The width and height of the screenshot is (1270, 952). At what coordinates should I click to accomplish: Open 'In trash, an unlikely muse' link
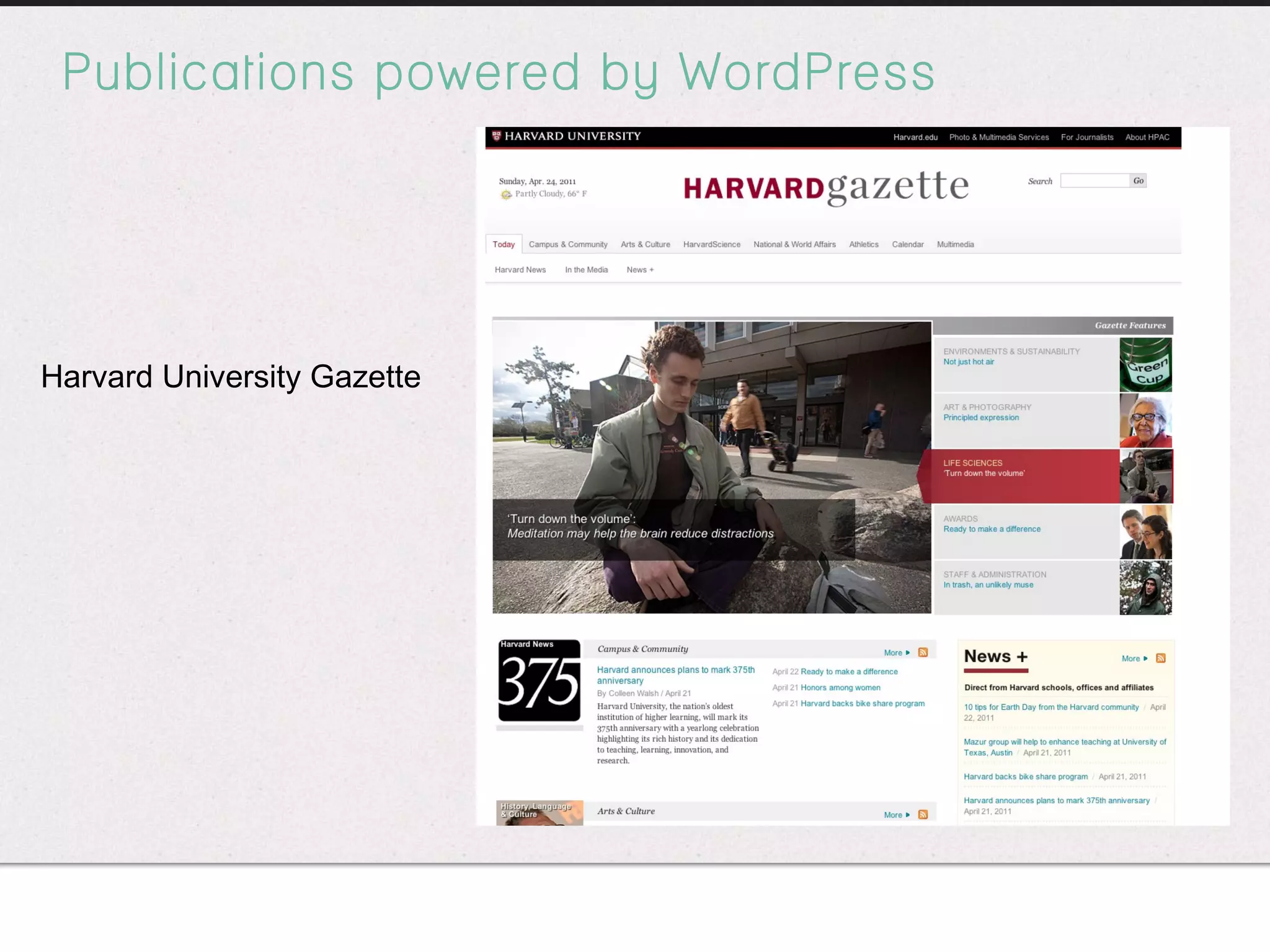point(988,585)
